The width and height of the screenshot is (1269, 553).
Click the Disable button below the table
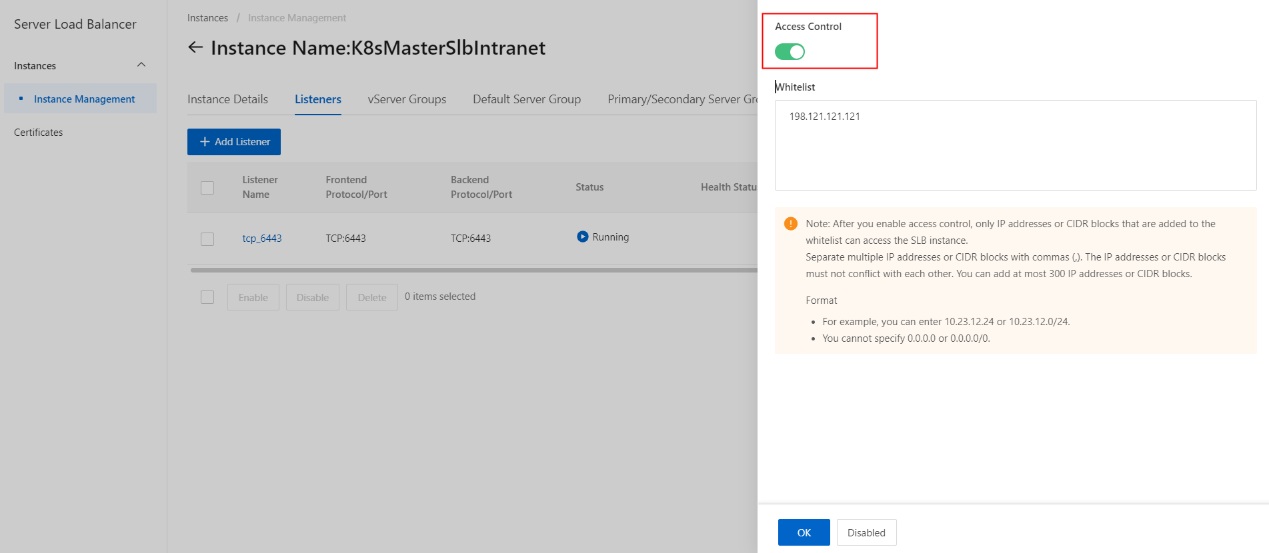coord(313,297)
